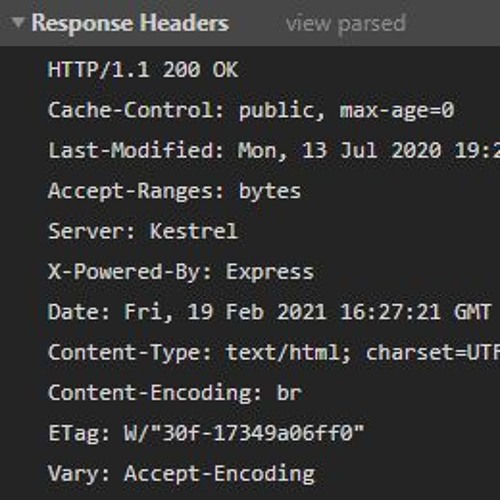Click the ETag header line
The image size is (500, 500).
pos(206,433)
